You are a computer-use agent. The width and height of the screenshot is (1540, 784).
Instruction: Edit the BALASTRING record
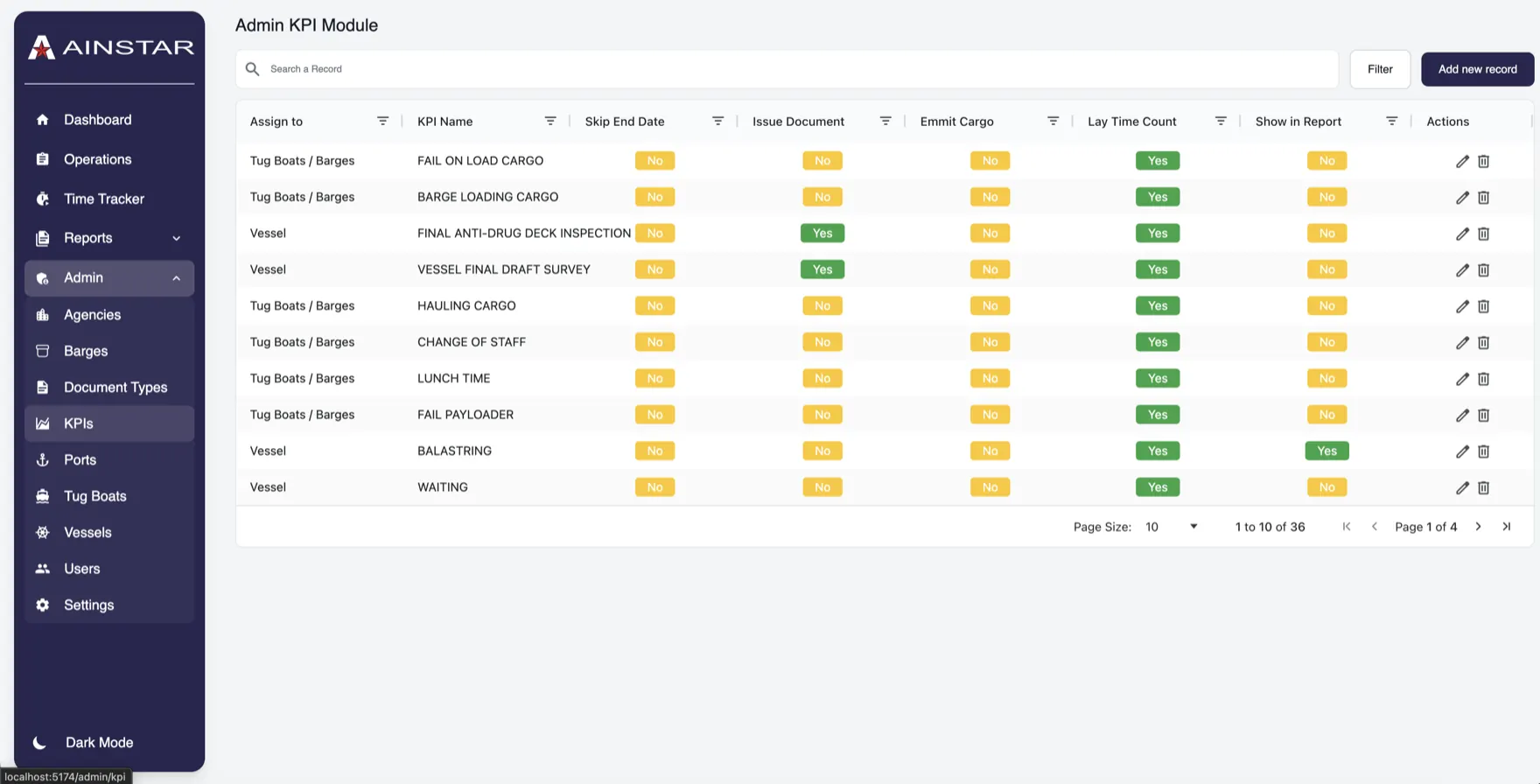[1462, 451]
